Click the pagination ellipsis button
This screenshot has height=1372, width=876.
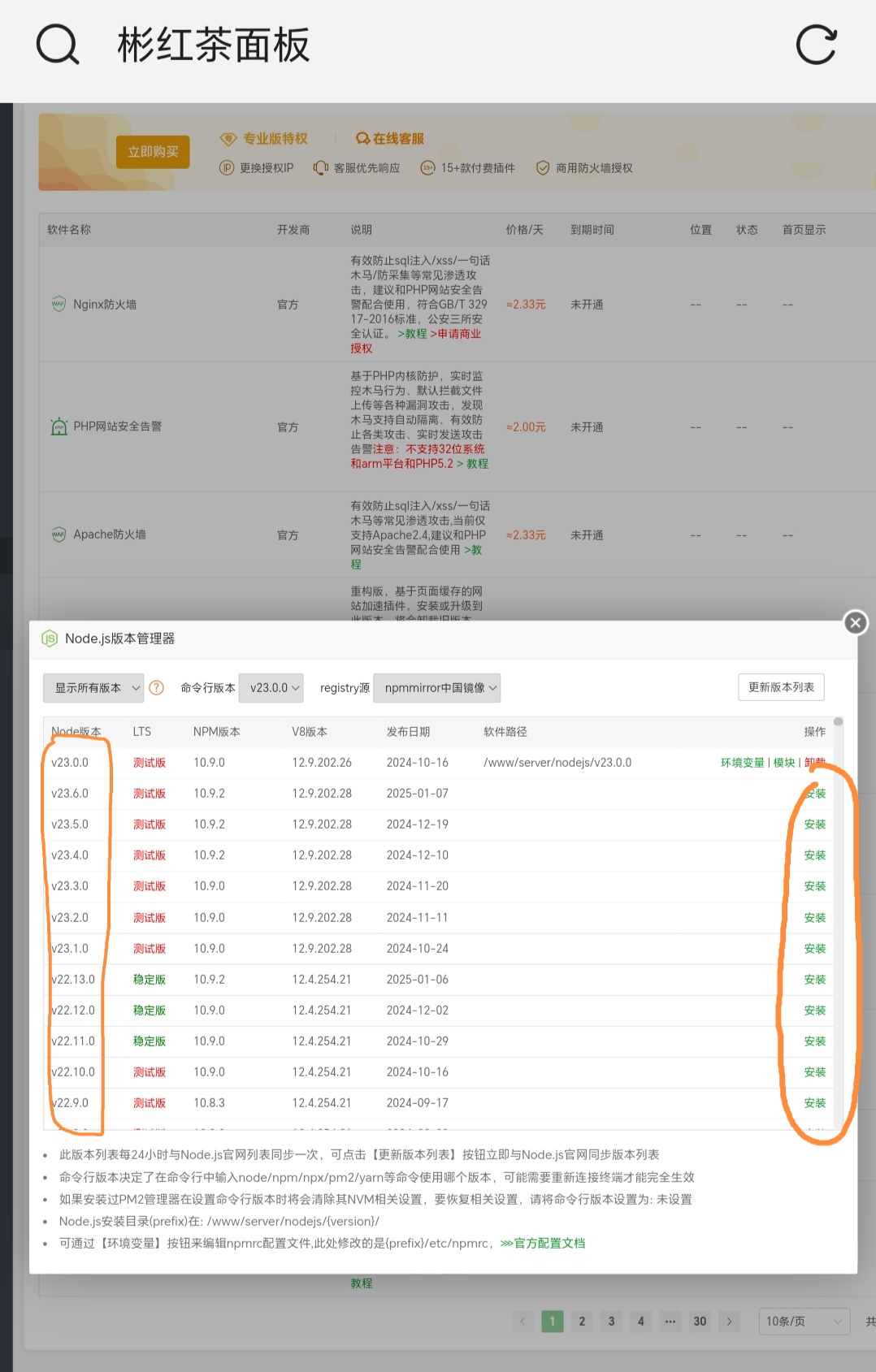(x=670, y=1322)
